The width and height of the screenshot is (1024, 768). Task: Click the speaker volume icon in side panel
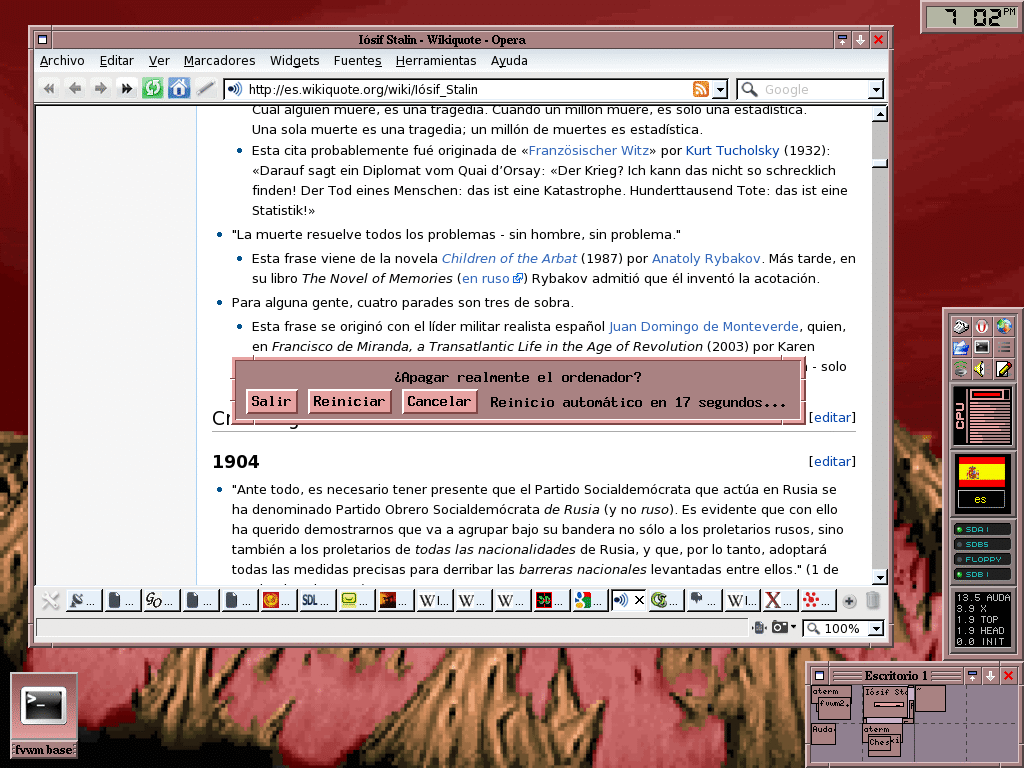point(981,370)
